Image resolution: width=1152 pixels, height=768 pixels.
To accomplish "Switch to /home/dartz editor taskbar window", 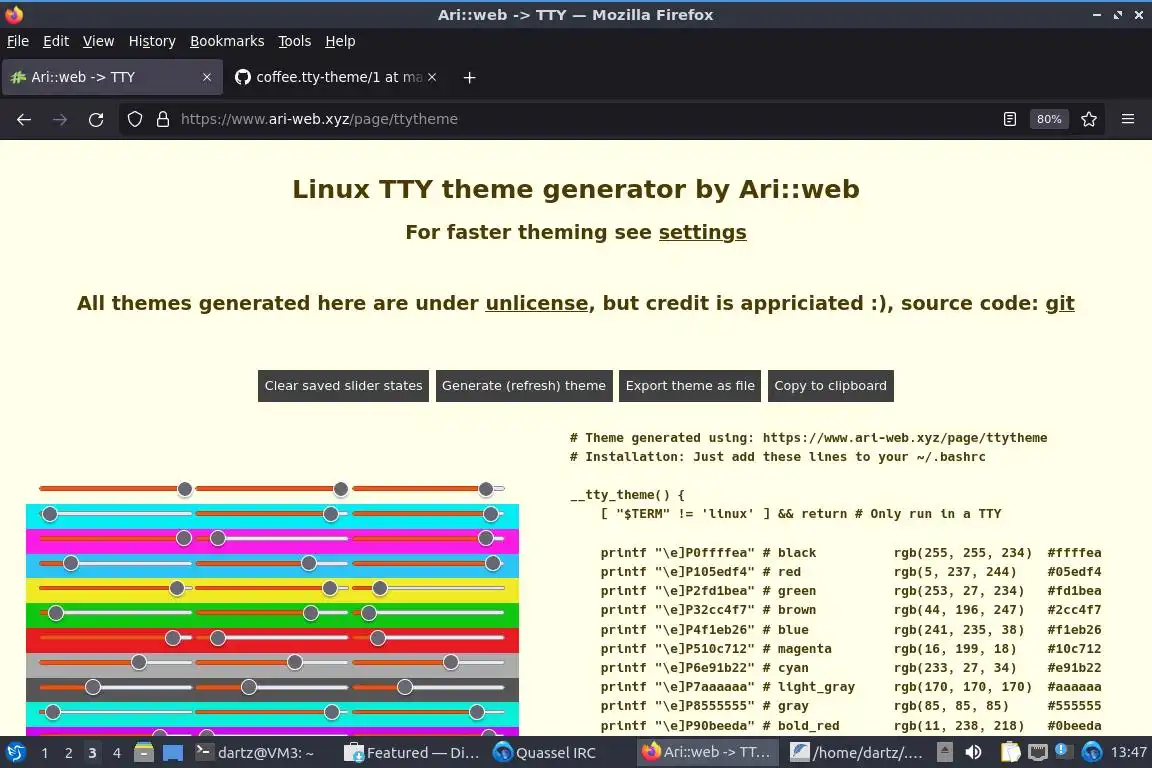I will tap(857, 753).
